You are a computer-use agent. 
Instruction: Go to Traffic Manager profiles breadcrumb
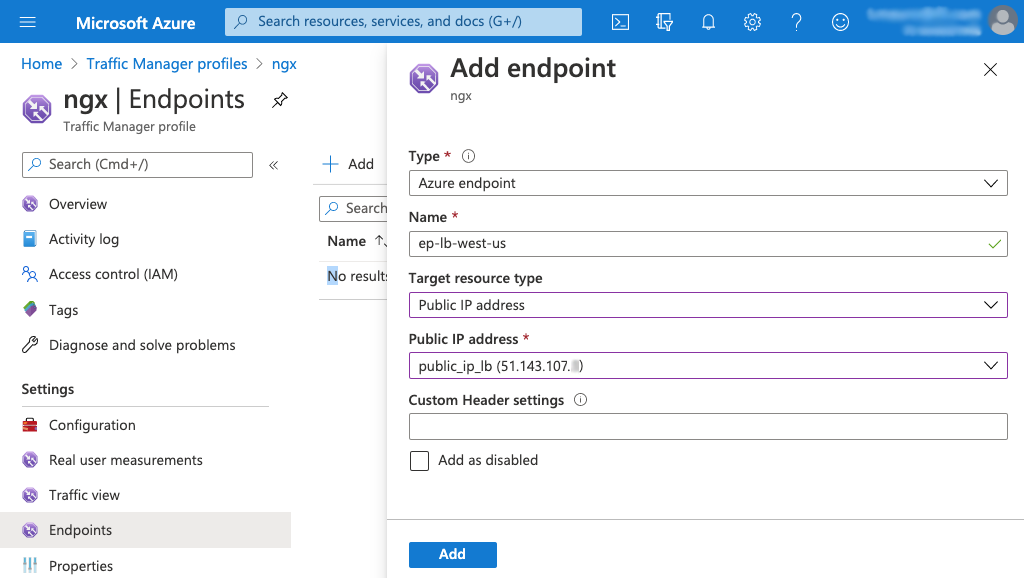(167, 64)
